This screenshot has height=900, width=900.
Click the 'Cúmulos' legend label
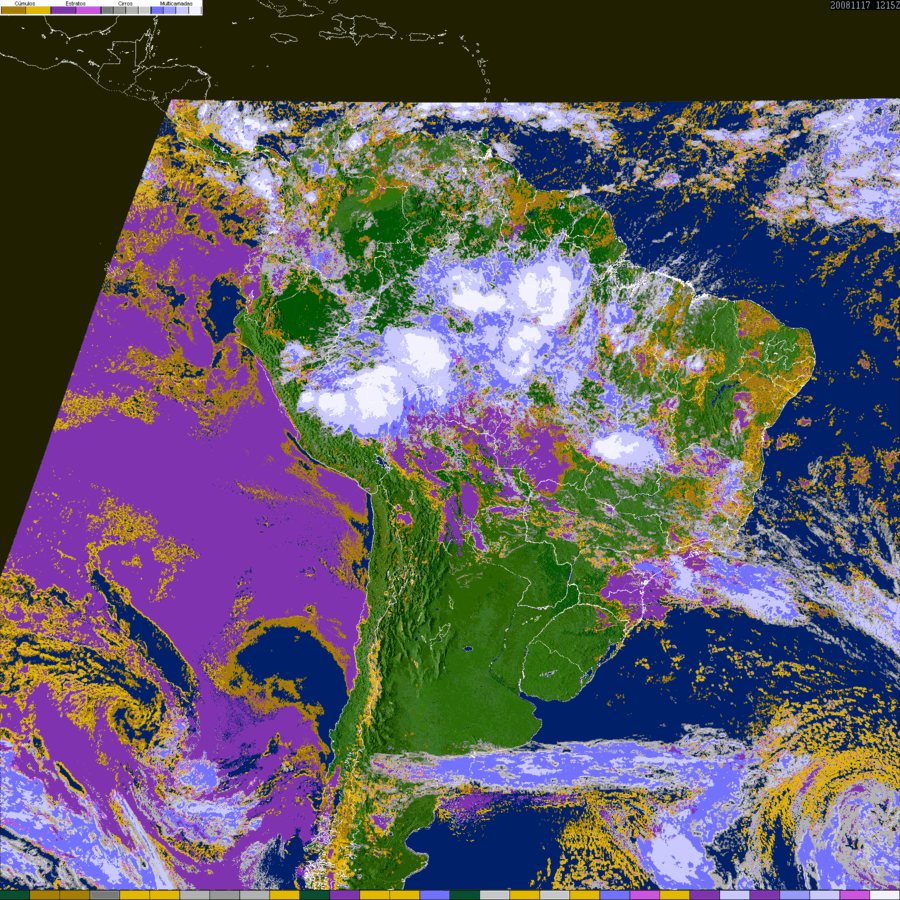pos(25,3)
